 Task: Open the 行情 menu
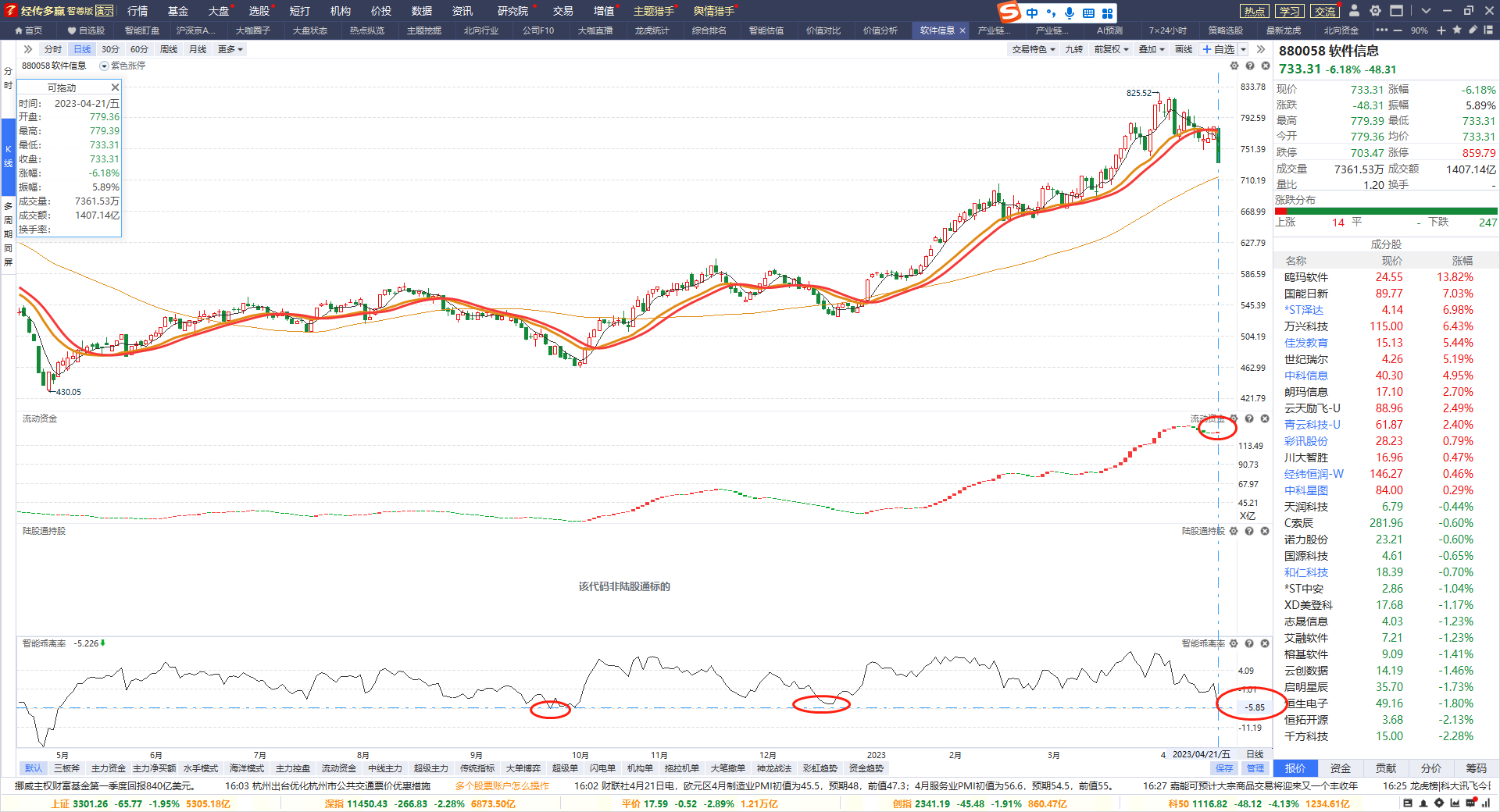pos(137,11)
